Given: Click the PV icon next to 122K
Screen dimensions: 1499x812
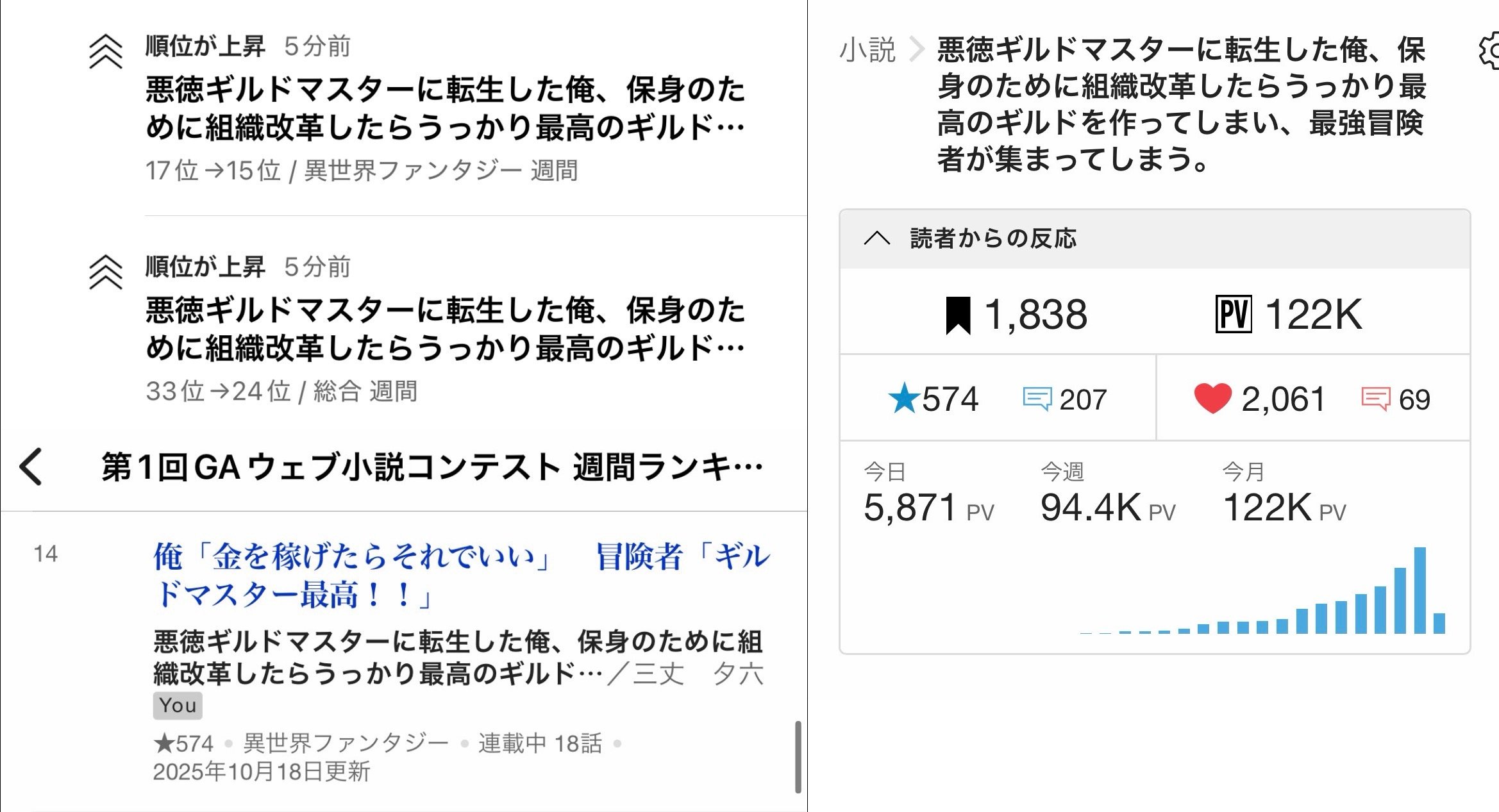Looking at the screenshot, I should click(1233, 315).
